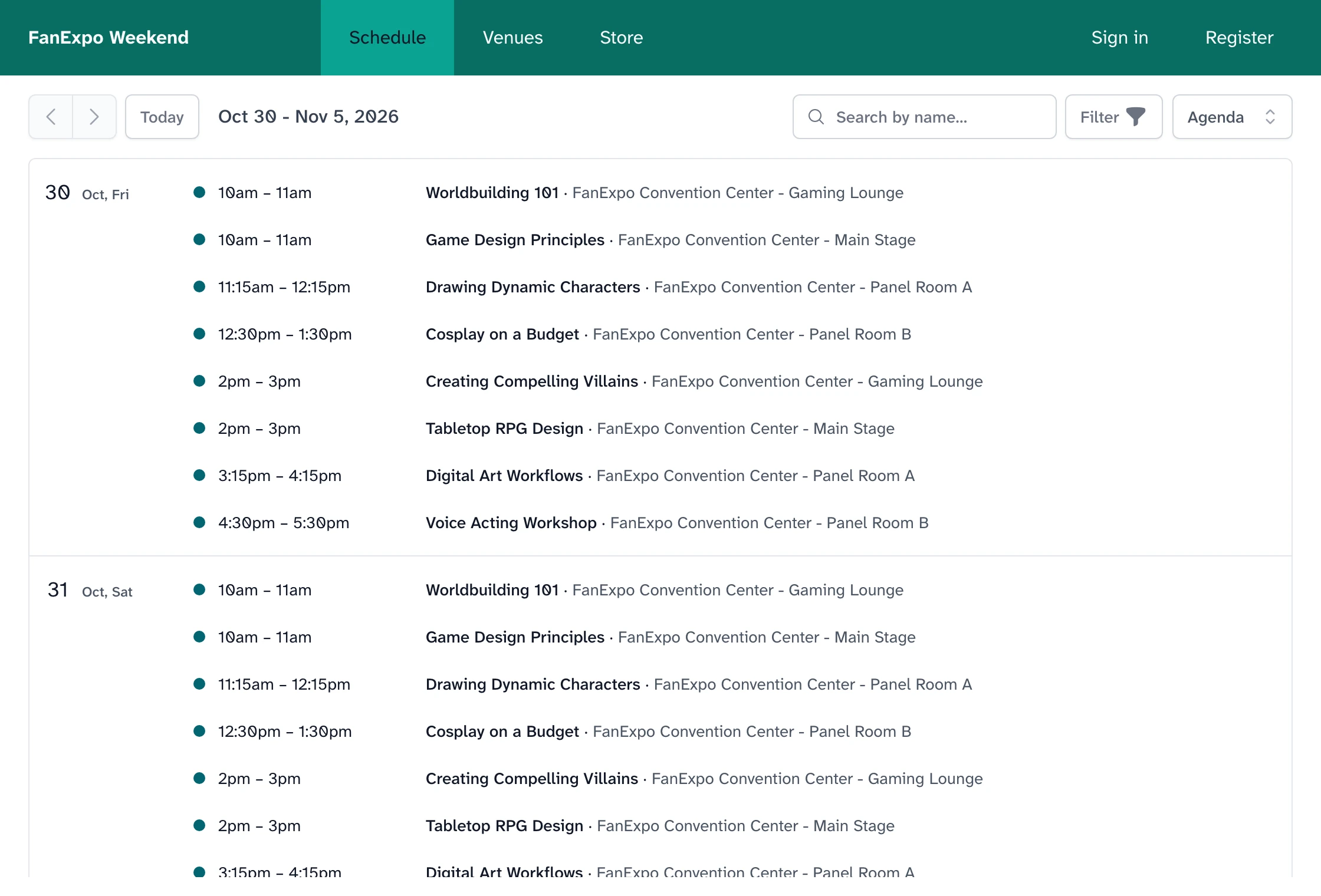1321x896 pixels.
Task: Click the search magnifier icon
Action: pos(816,117)
